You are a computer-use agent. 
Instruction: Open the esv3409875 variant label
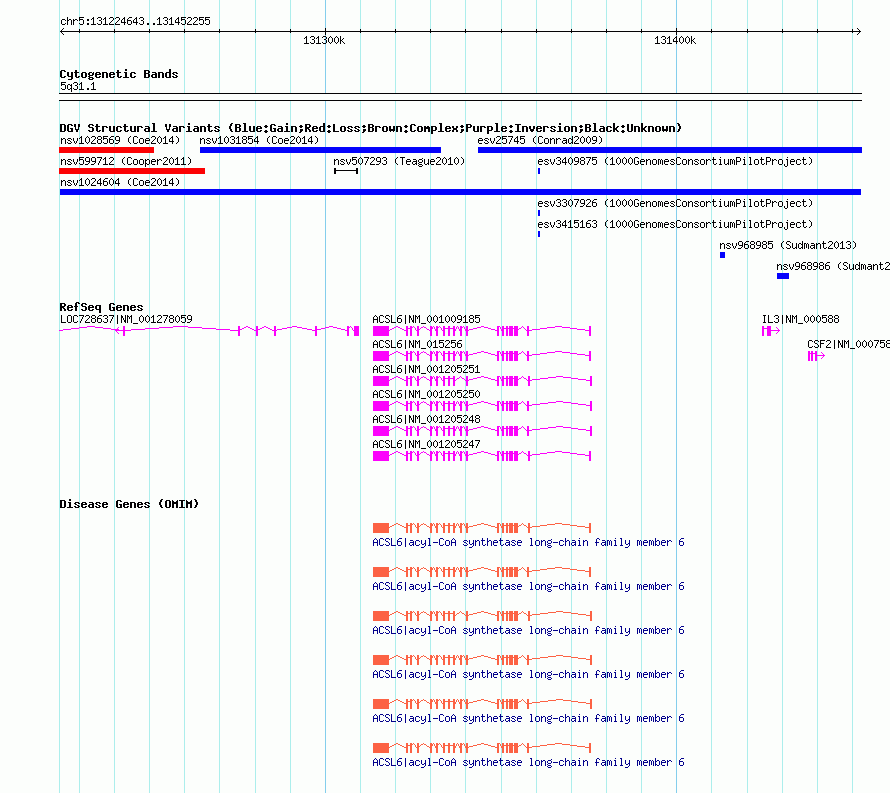(x=675, y=161)
